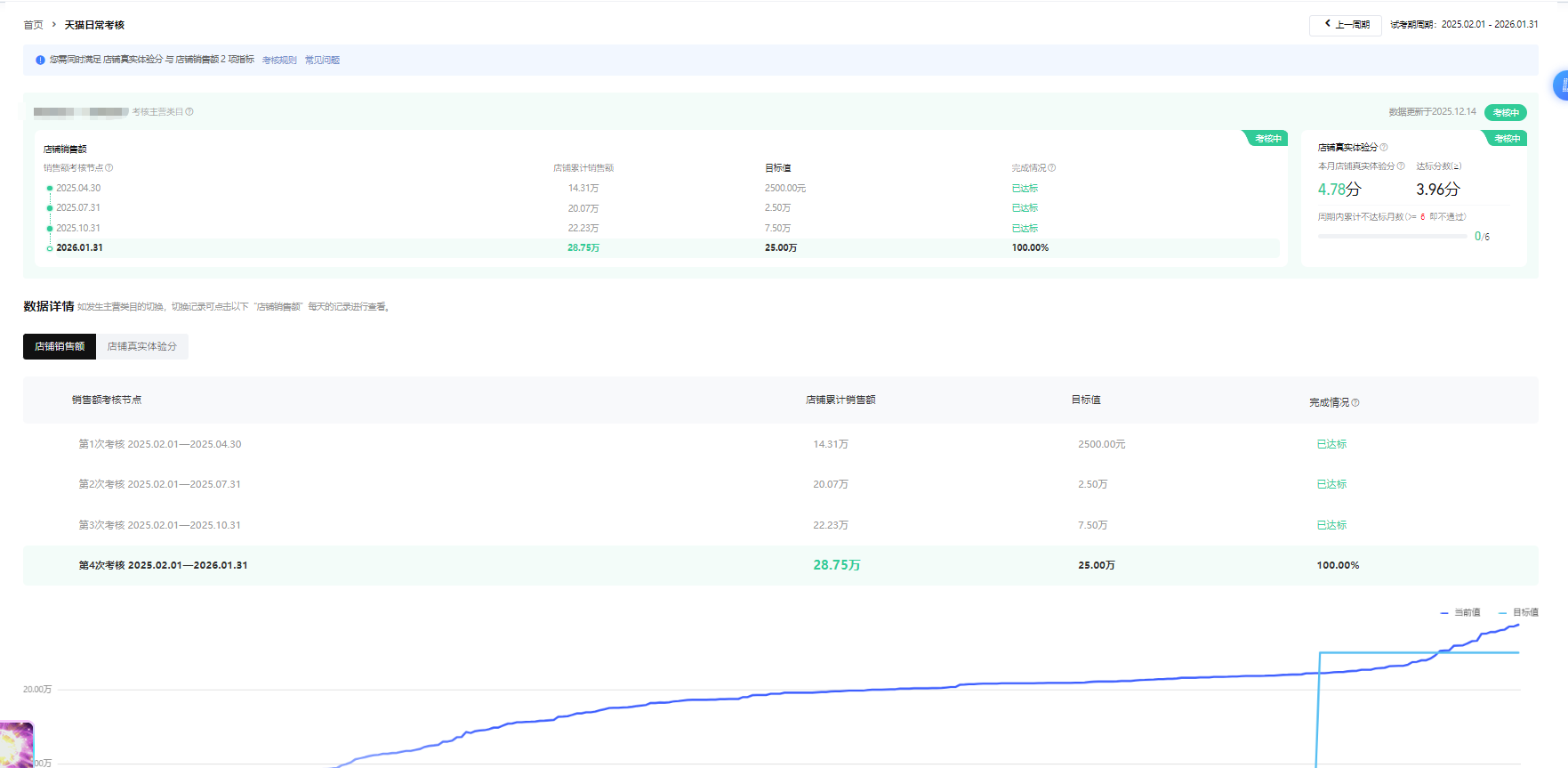Open the blue floating assistant icon at right edge
Screen dimensions: 1568x768
click(1561, 85)
